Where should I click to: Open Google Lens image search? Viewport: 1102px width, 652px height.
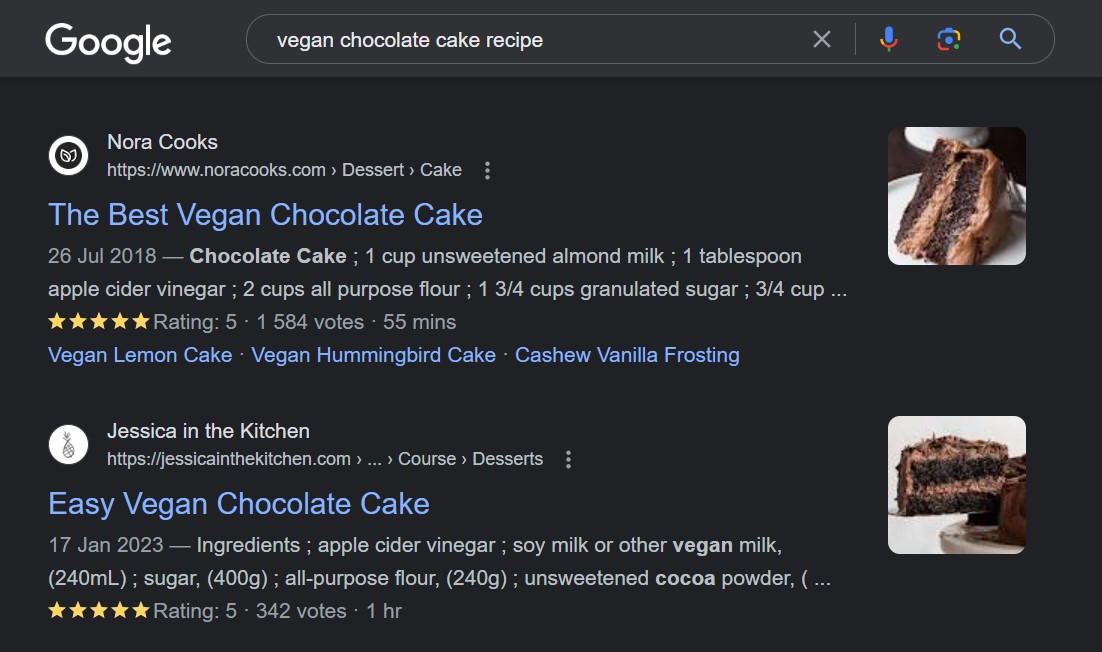[948, 39]
